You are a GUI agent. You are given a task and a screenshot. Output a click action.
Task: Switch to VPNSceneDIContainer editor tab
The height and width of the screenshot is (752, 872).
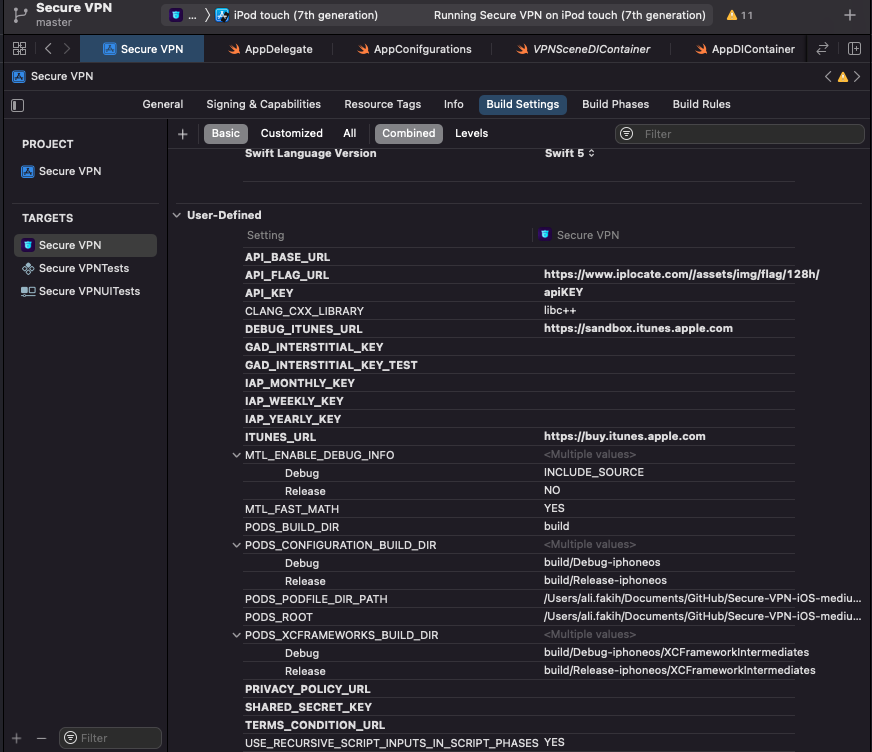point(582,49)
